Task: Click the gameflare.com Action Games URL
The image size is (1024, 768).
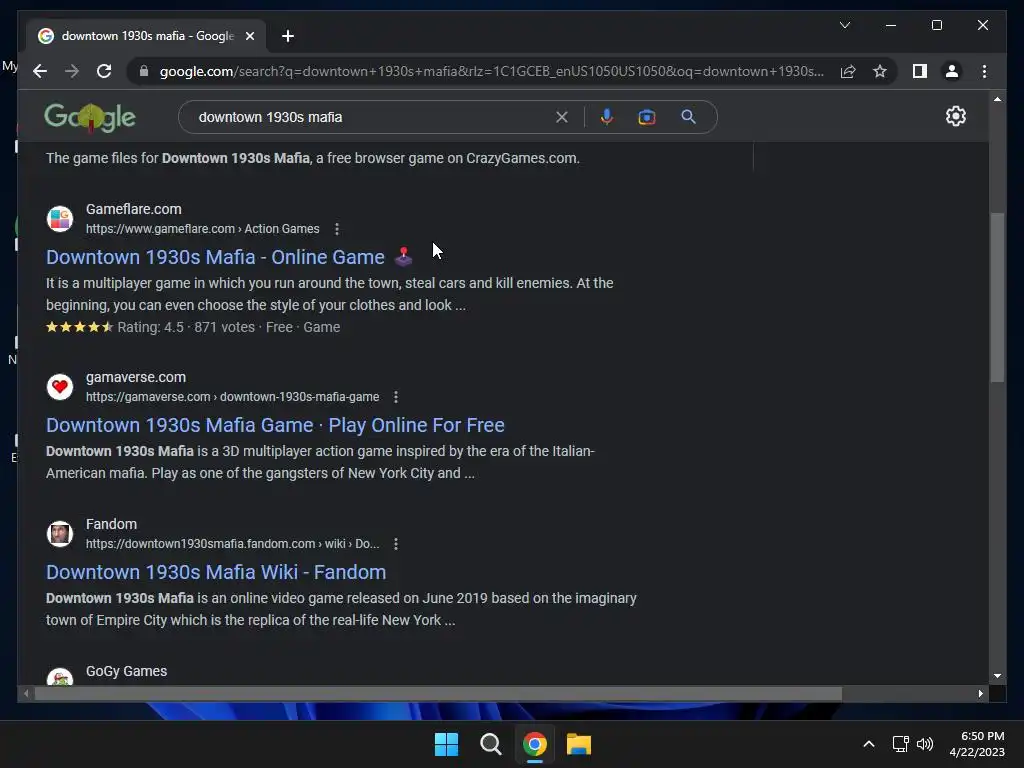Action: 202,229
